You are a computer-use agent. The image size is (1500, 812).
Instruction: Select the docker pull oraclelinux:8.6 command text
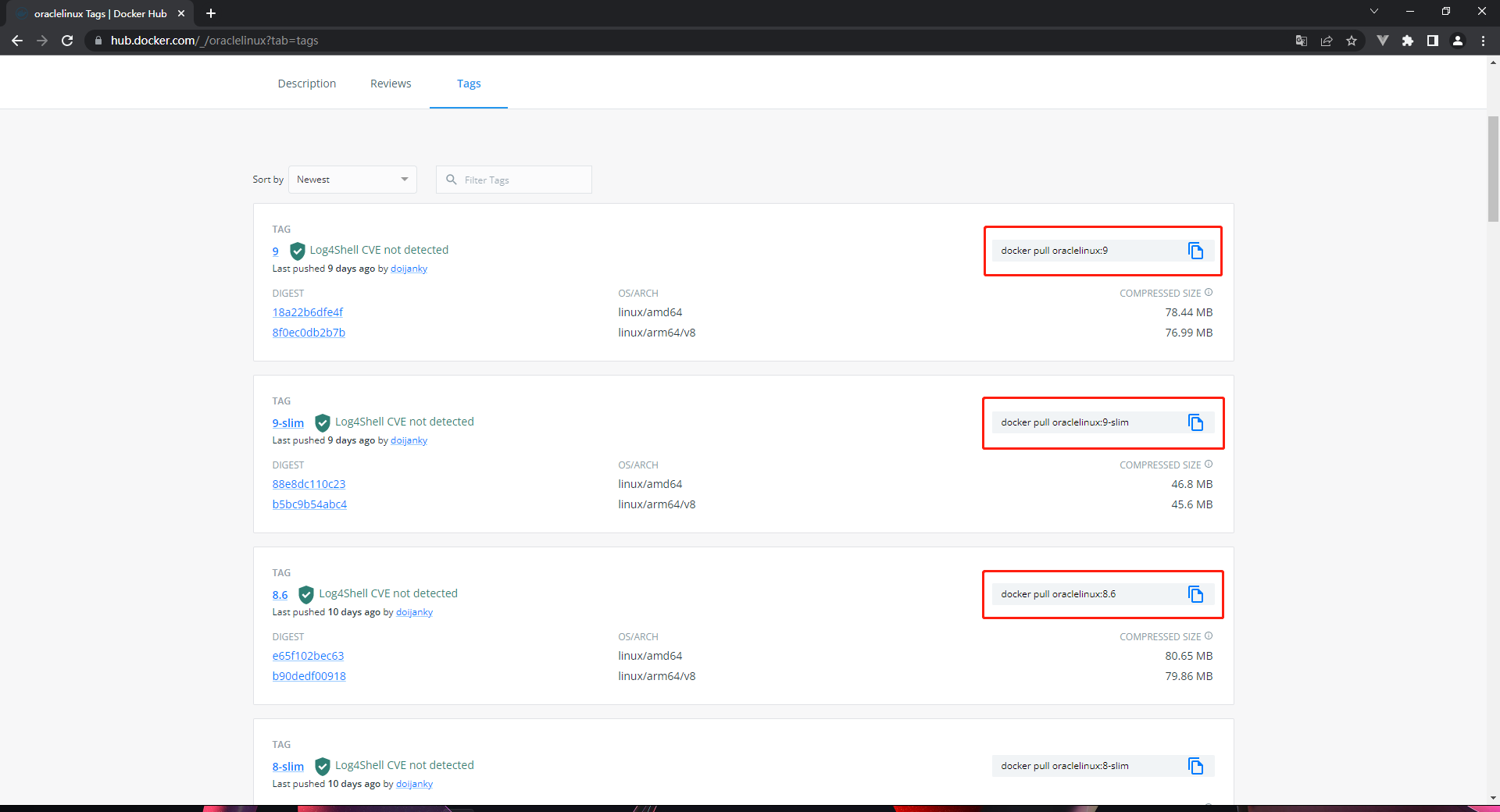(x=1058, y=594)
